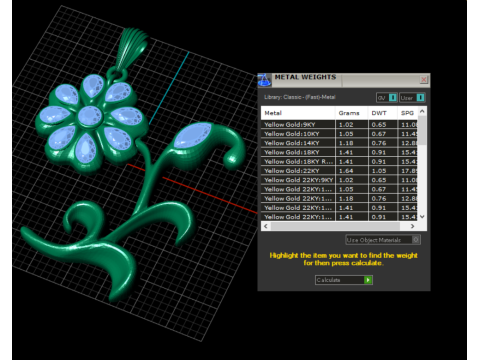Click the metal list scroll-down arrow
The width and height of the screenshot is (480, 360).
coord(422,217)
